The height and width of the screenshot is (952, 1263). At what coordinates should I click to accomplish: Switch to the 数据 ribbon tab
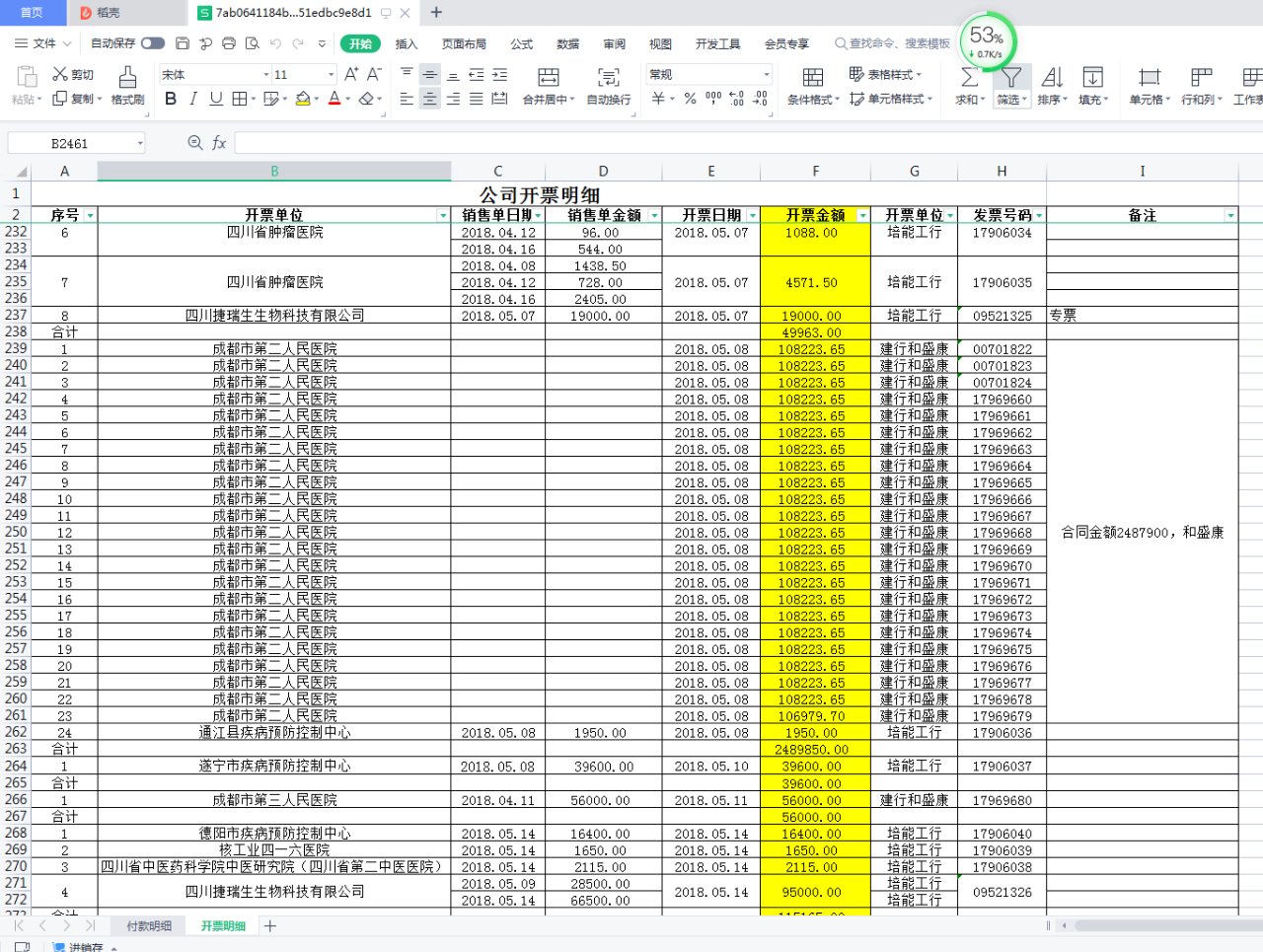coord(568,43)
